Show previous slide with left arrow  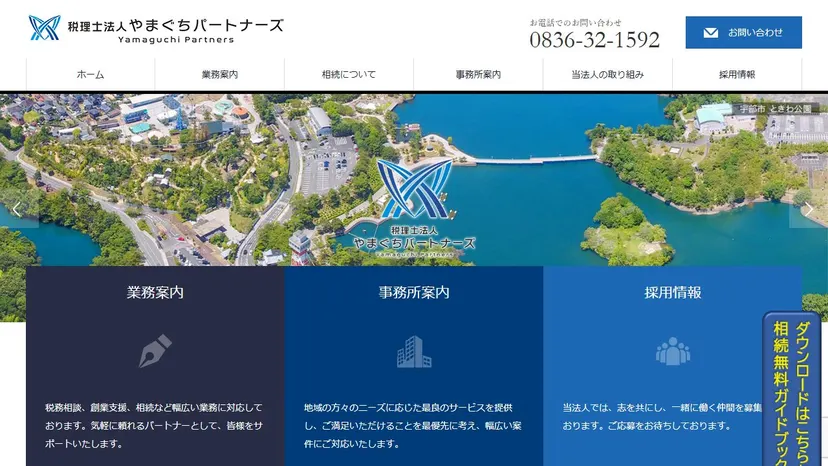pos(17,209)
